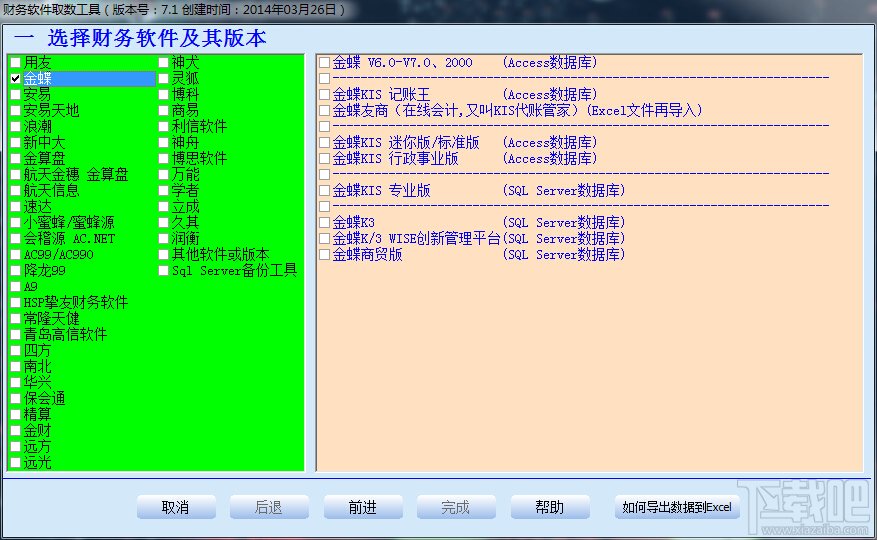Tick the 南北 checkbox
The width and height of the screenshot is (877, 540).
pos(16,367)
